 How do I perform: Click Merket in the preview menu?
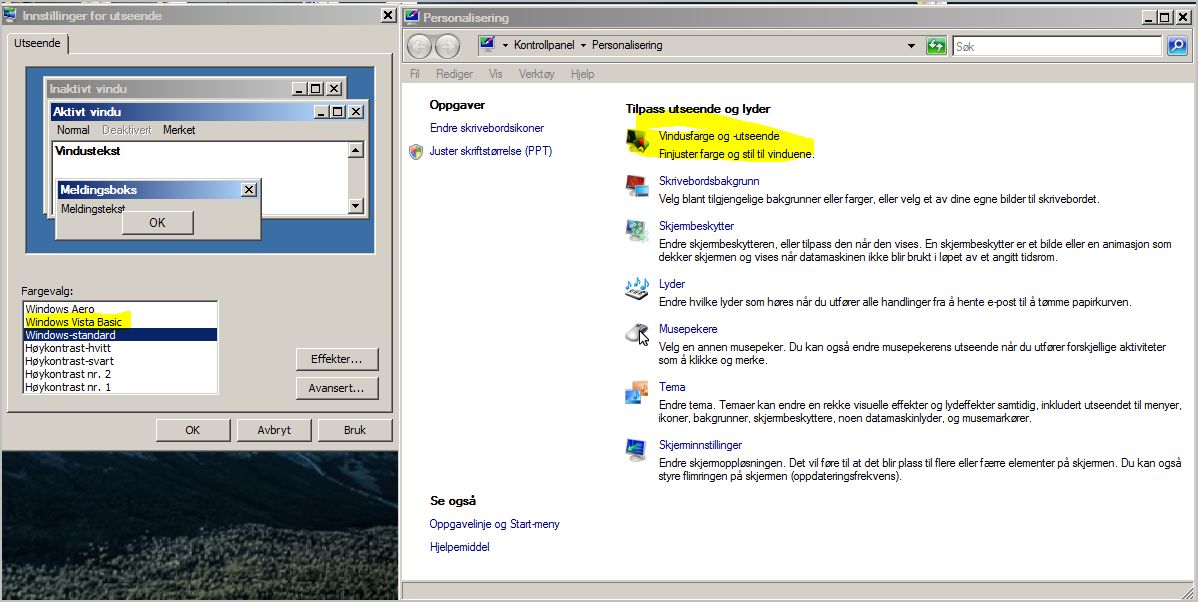(x=179, y=130)
